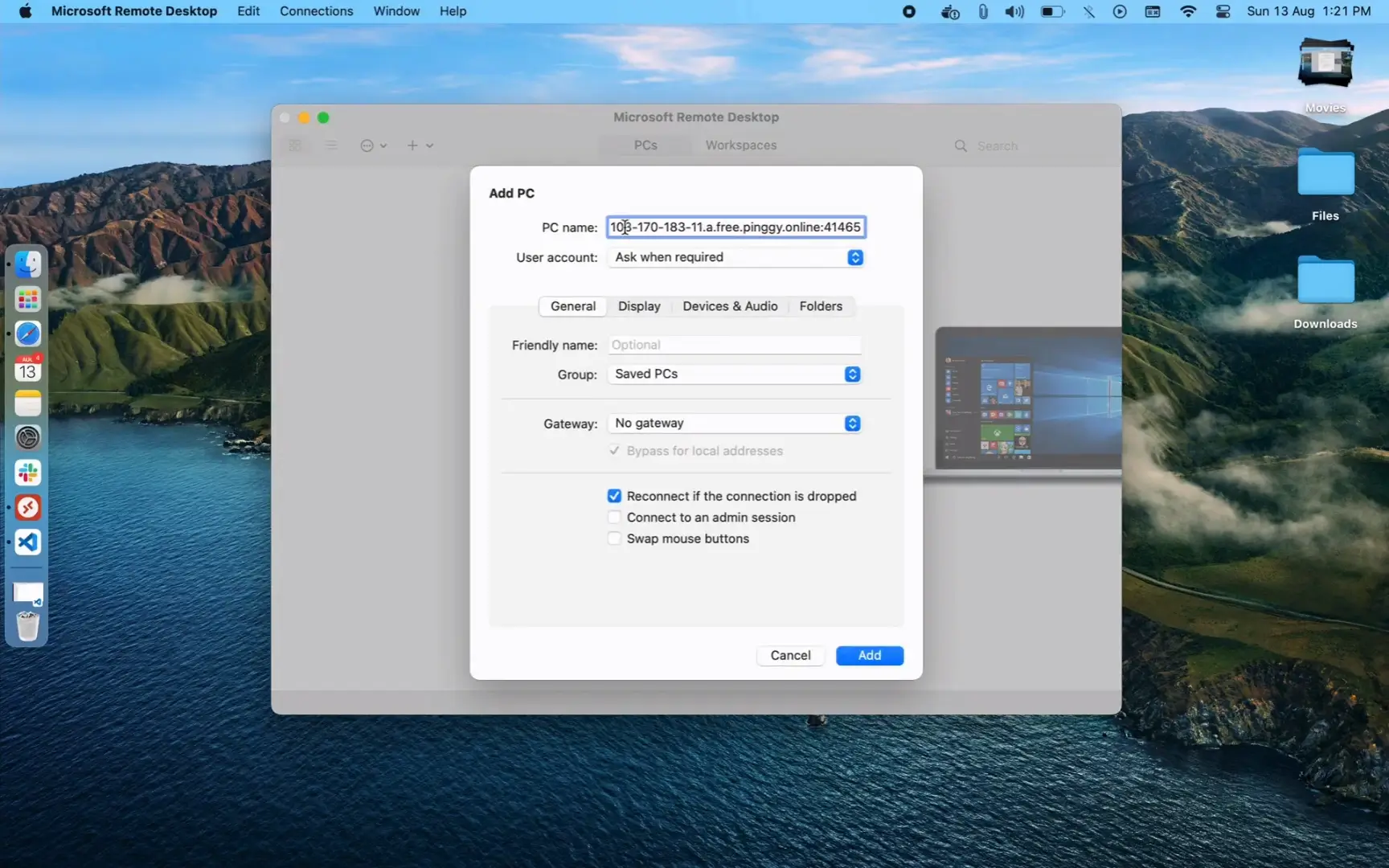1389x868 pixels.
Task: Launch Safari from the dock
Action: pos(27,334)
